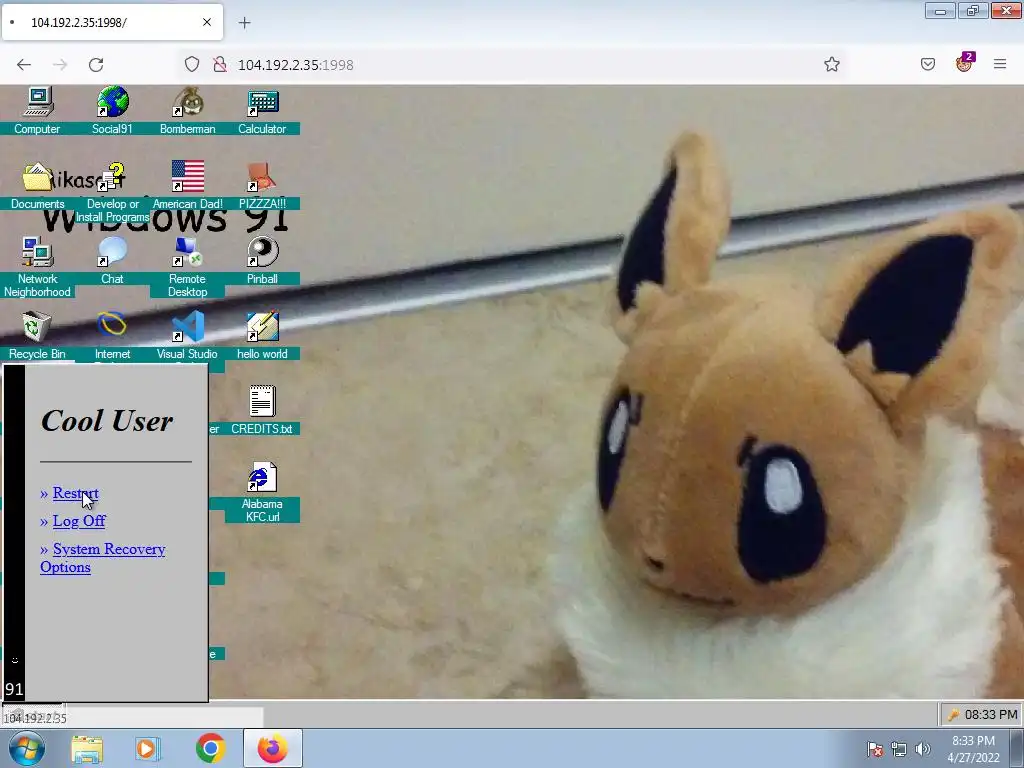Click the network tray icon
1024x768 pixels.
tap(899, 749)
